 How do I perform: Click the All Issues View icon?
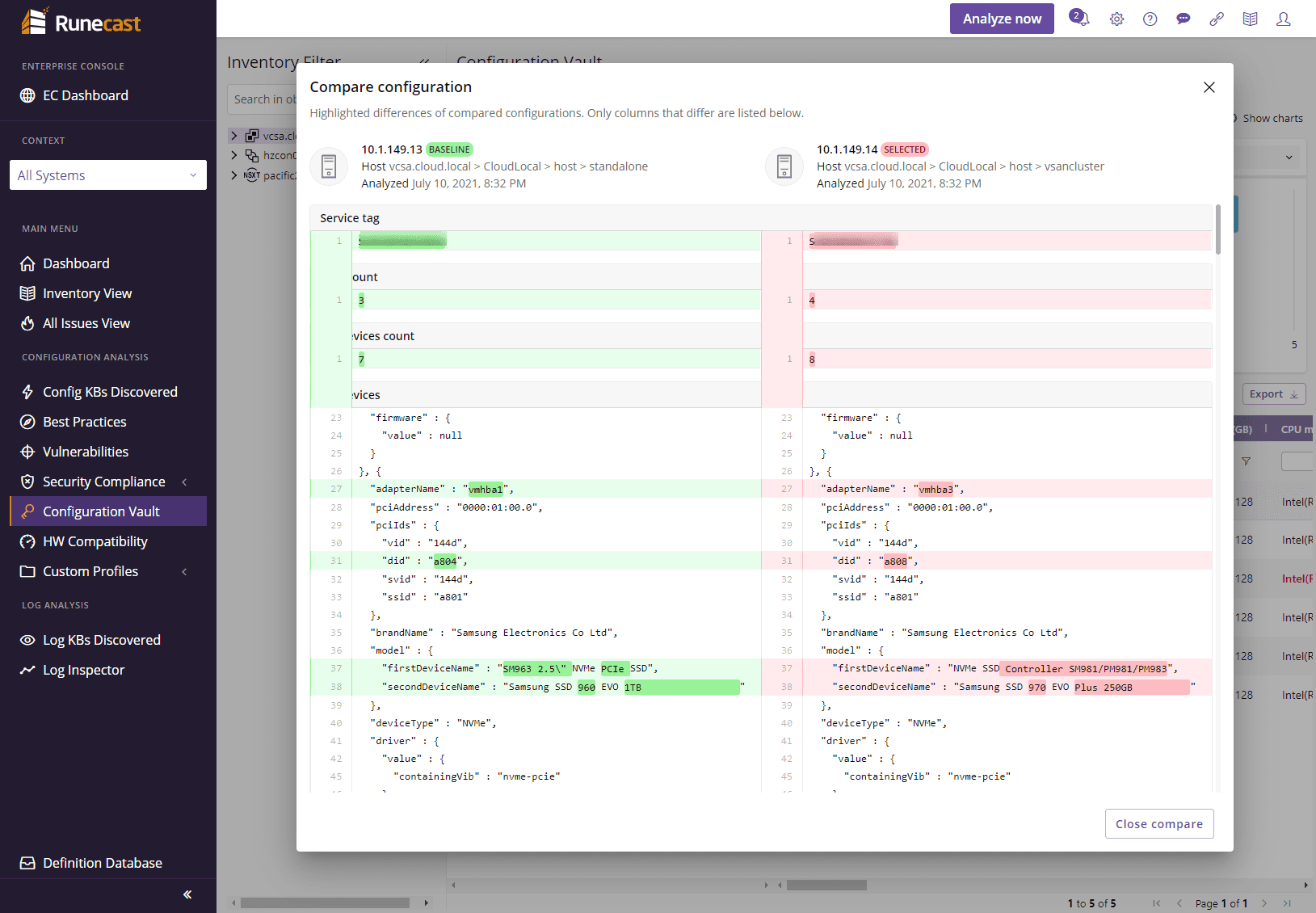(x=27, y=323)
